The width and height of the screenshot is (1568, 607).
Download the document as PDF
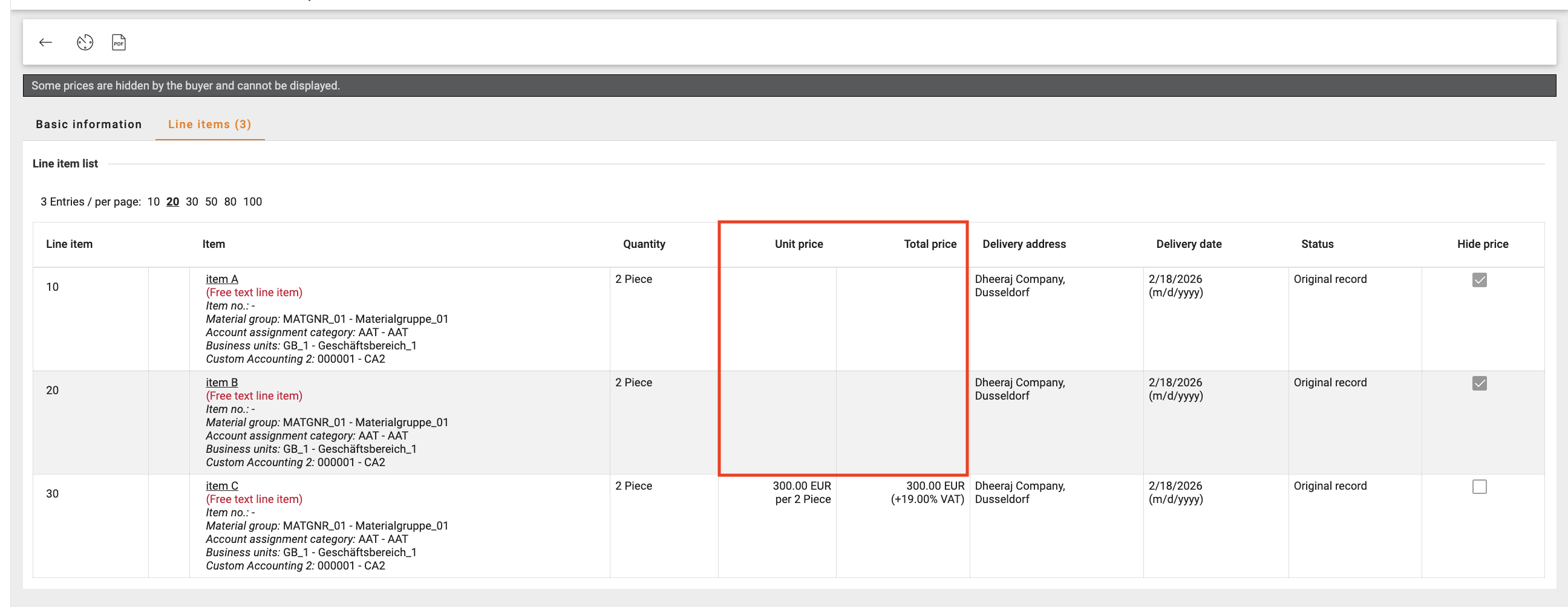point(119,42)
